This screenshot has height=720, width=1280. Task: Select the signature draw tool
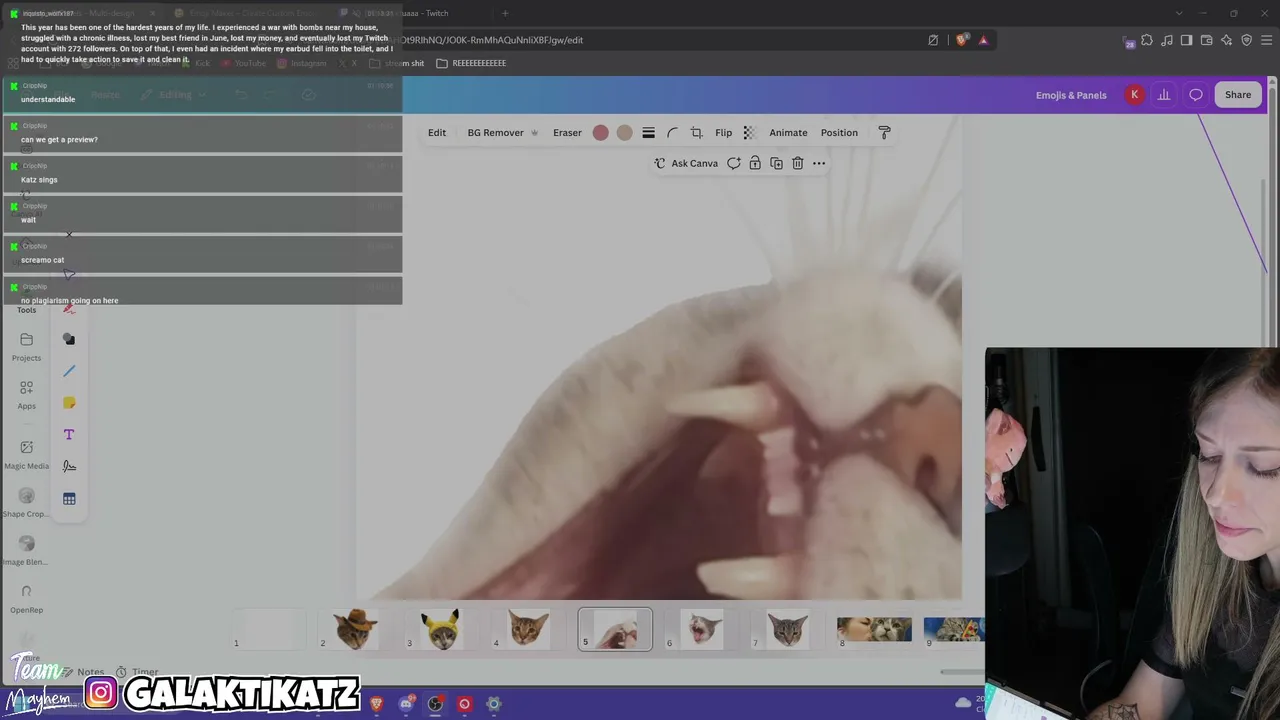(x=69, y=466)
